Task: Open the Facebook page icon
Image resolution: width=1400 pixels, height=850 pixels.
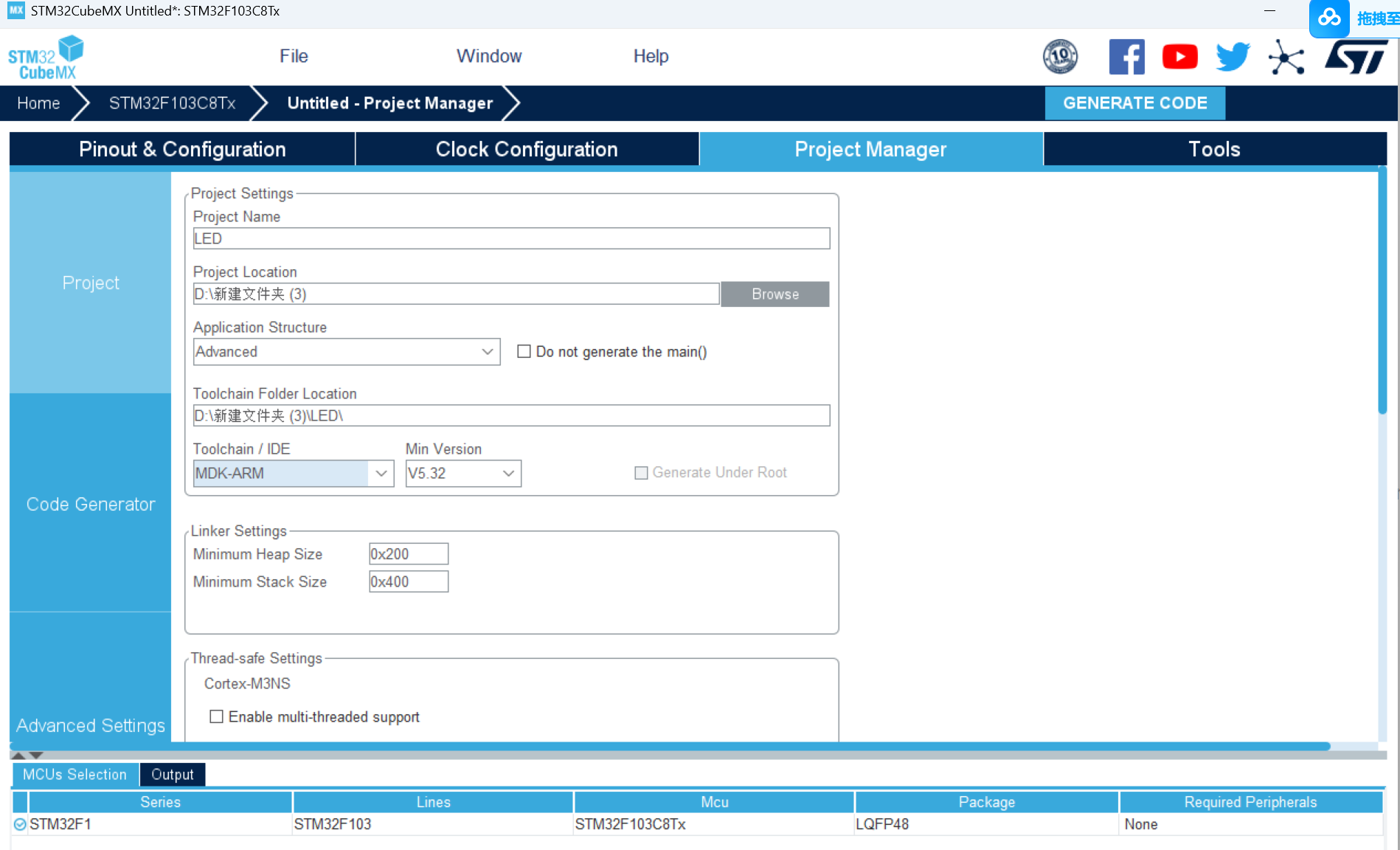Action: click(x=1126, y=57)
